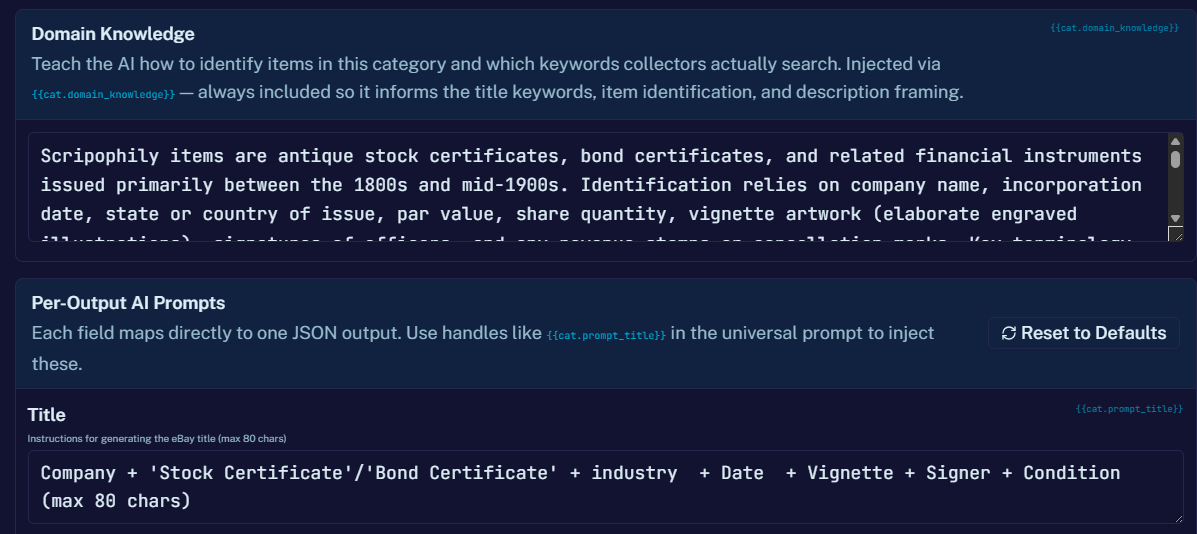Click the Domain Knowledge scrollbar thumb
Image resolution: width=1197 pixels, height=534 pixels.
1176,159
